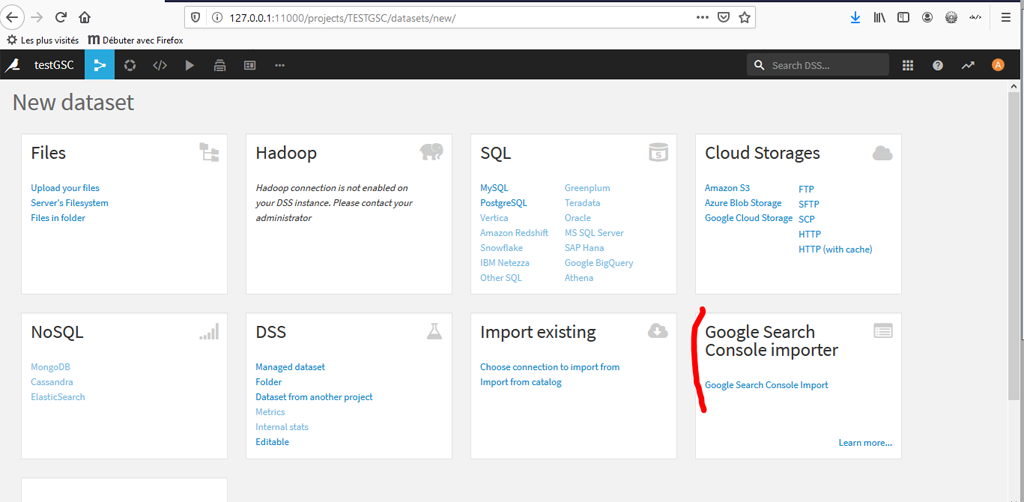Image resolution: width=1024 pixels, height=502 pixels.
Task: Click the Upload your files link
Action: click(65, 188)
